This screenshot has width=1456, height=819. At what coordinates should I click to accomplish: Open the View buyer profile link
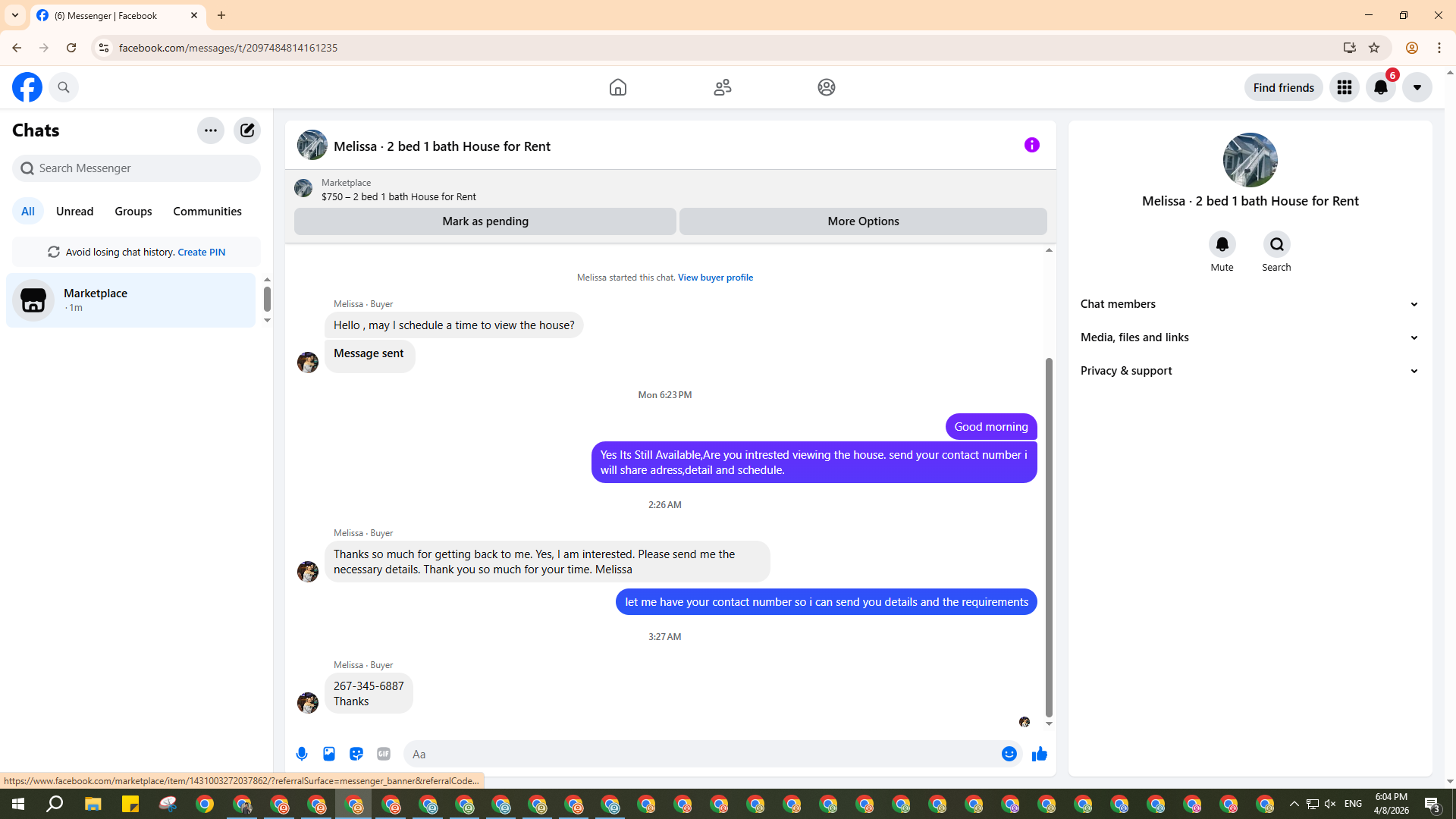pyautogui.click(x=715, y=278)
